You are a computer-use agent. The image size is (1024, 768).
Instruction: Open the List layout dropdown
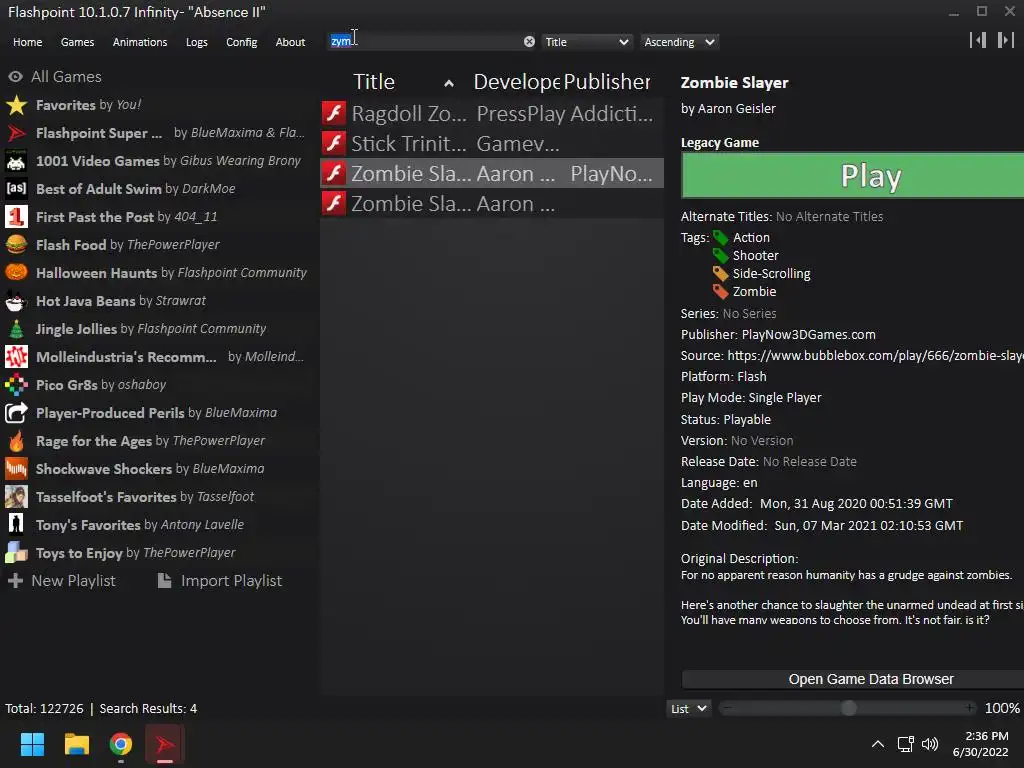pyautogui.click(x=688, y=709)
